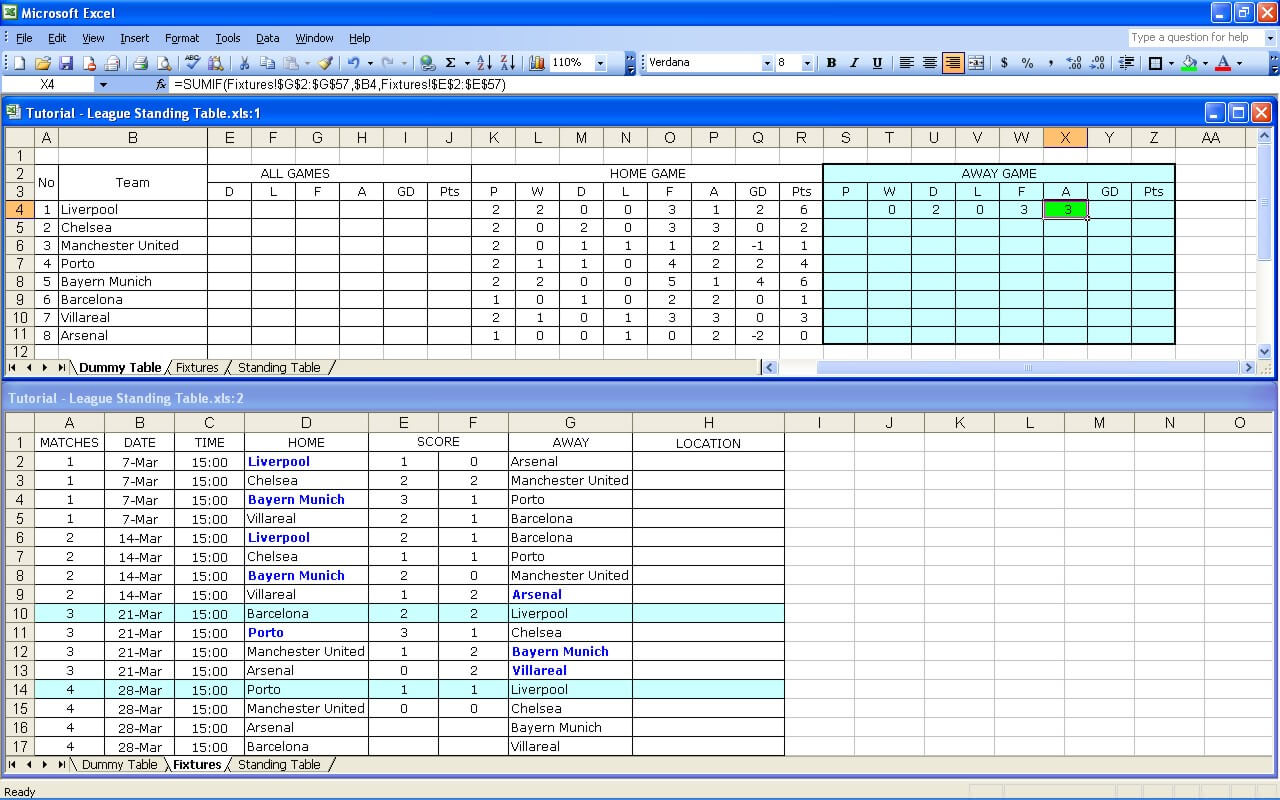Apply the green Fill Color swatch
The height and width of the screenshot is (800, 1280).
point(1189,63)
